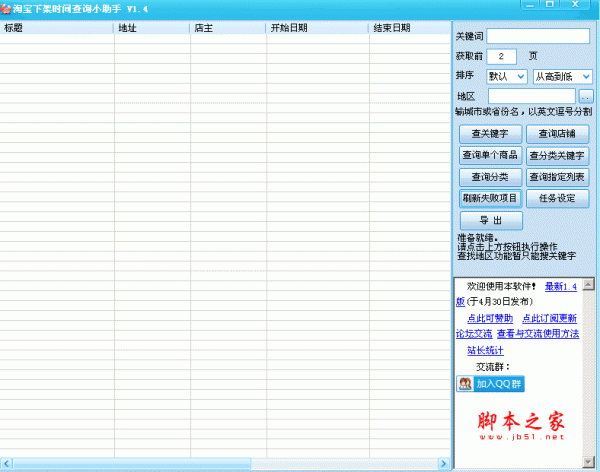This screenshot has height=472, width=600.
Task: Sort by the 标题 column header
Action: coord(57,28)
